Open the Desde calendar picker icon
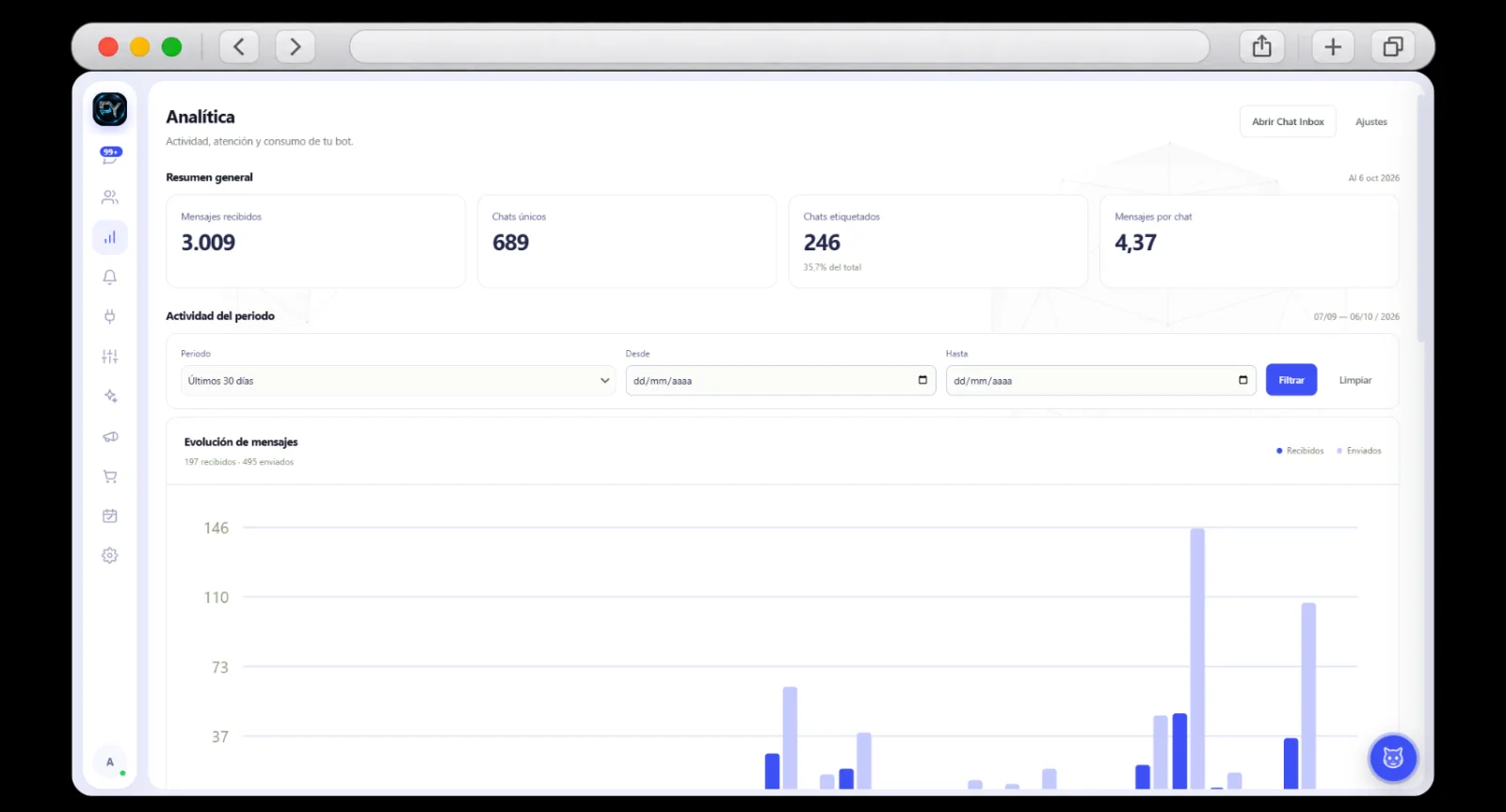This screenshot has height=812, width=1506. (922, 380)
